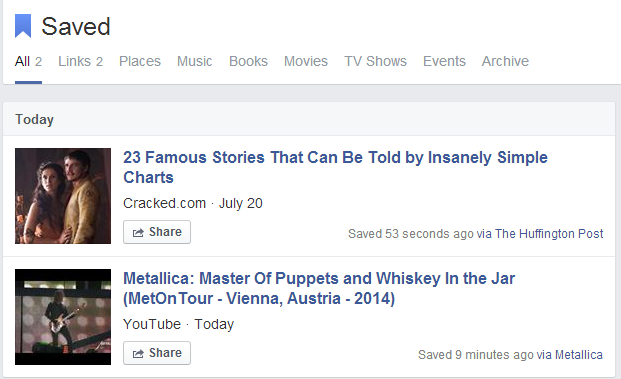
Task: Open the TV Shows tab
Action: (375, 61)
